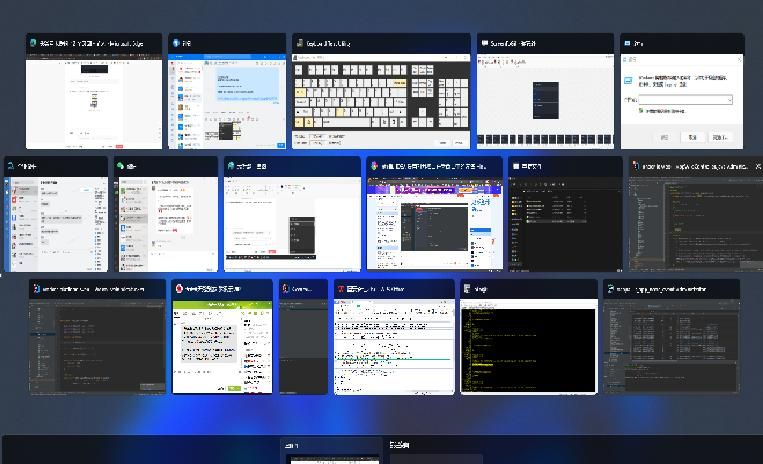
Task: Click the title icon of the middle-row IDE window
Action: [x=636, y=166]
